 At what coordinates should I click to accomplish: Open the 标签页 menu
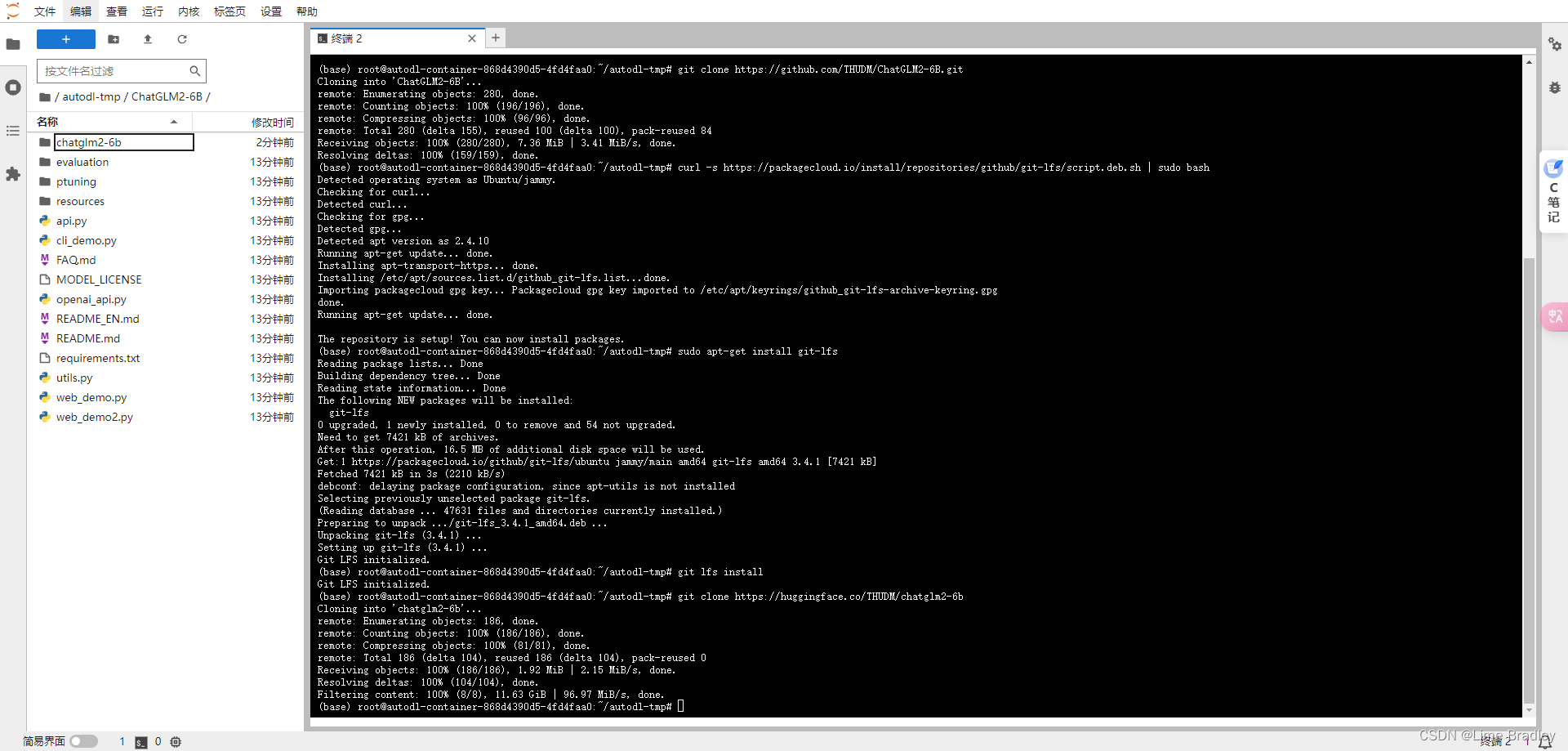point(229,11)
